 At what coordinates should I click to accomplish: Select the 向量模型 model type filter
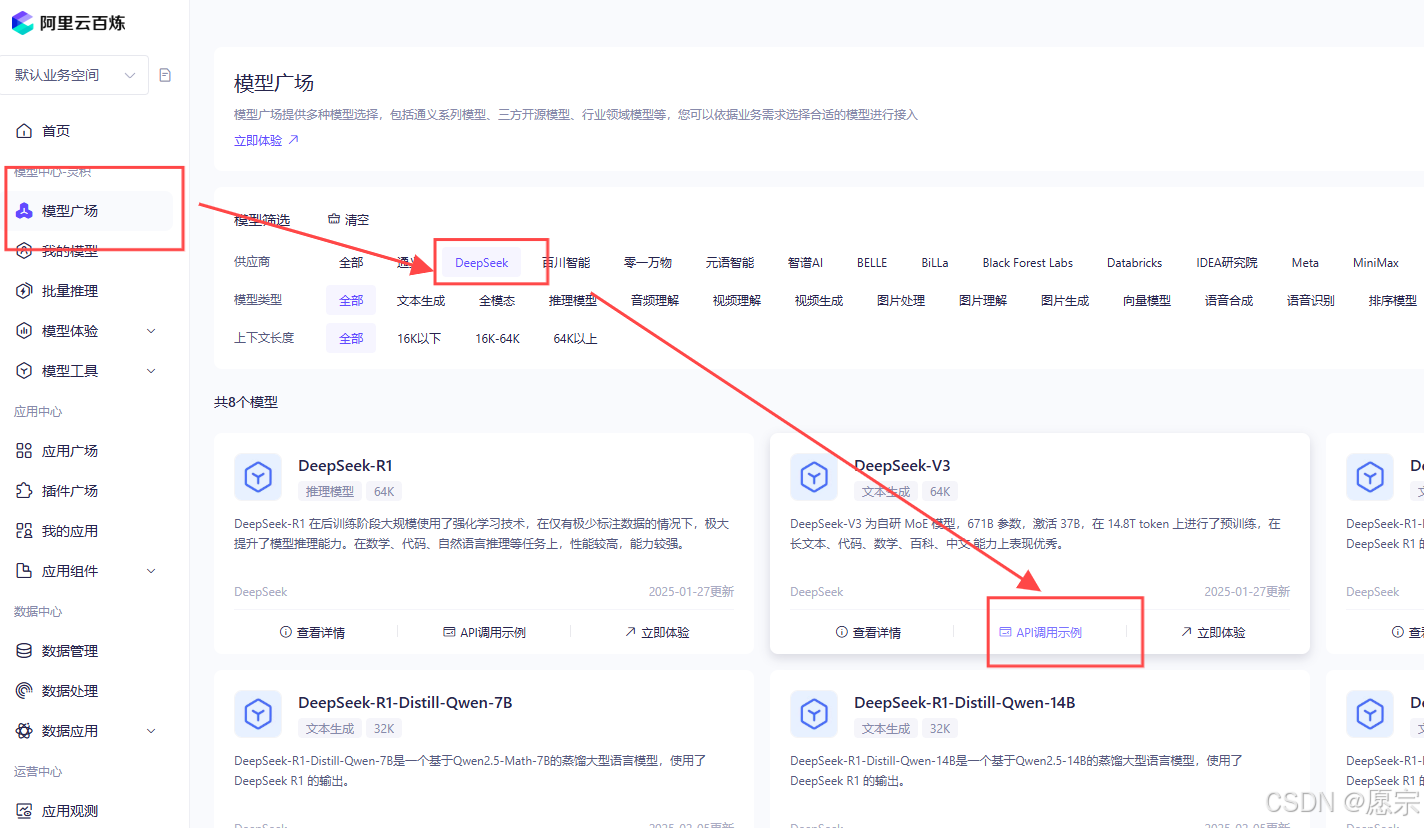pyautogui.click(x=1147, y=300)
